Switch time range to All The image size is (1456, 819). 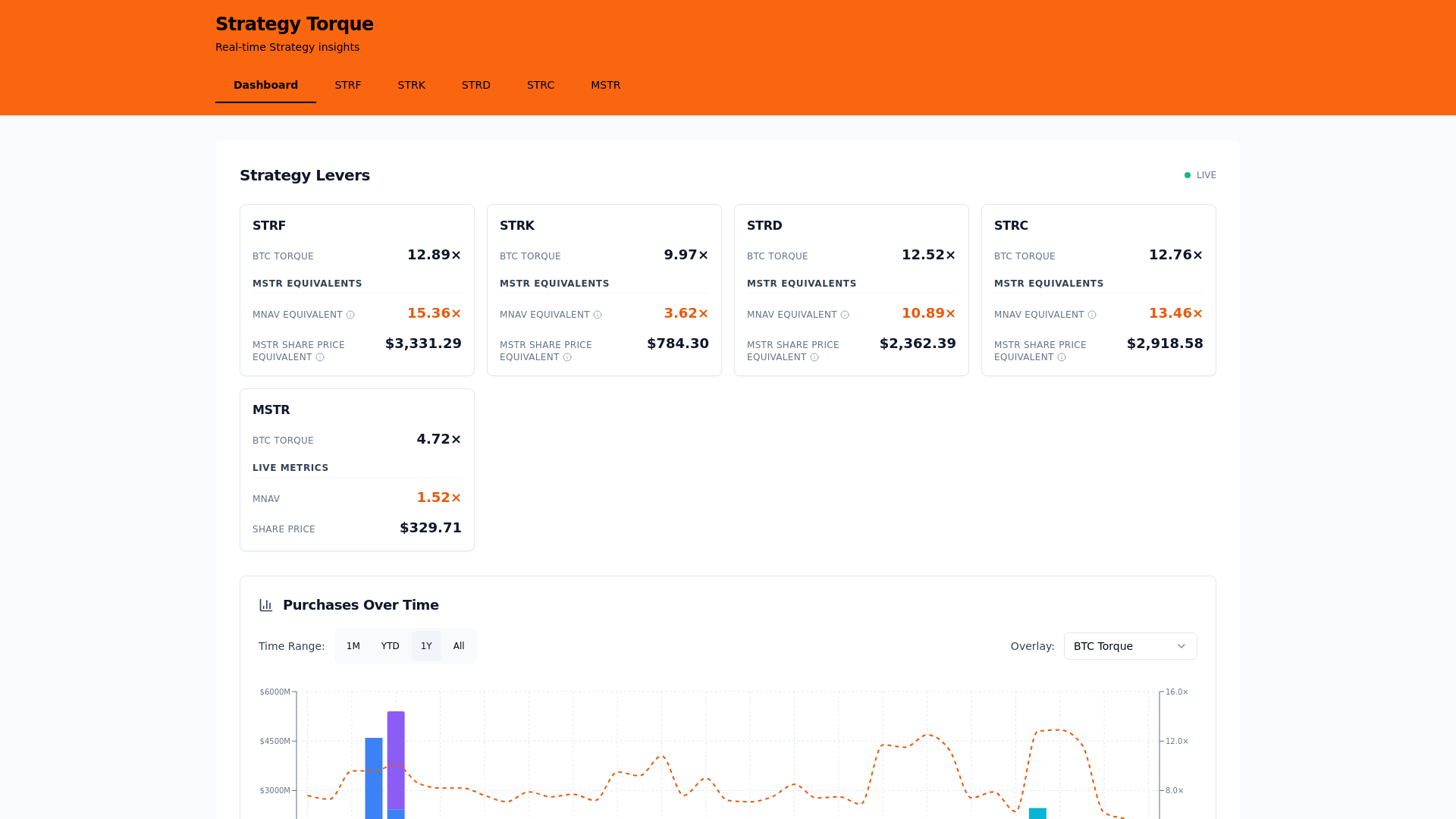click(459, 646)
